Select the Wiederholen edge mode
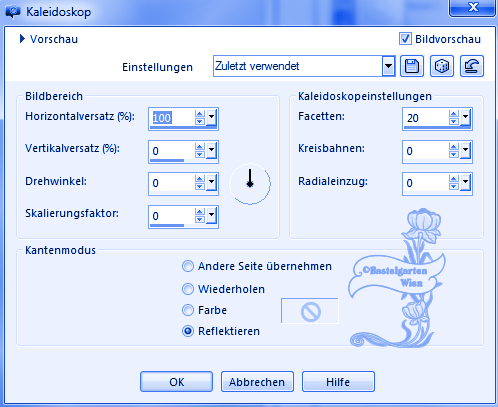The width and height of the screenshot is (498, 407). pos(188,289)
